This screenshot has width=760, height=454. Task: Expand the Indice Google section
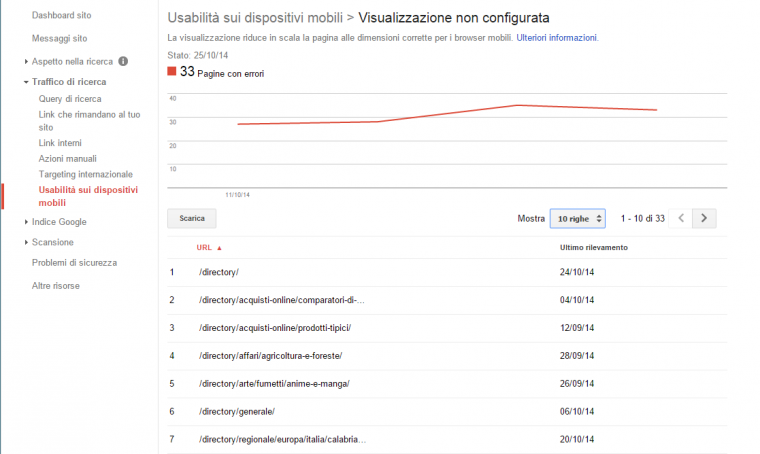26,222
